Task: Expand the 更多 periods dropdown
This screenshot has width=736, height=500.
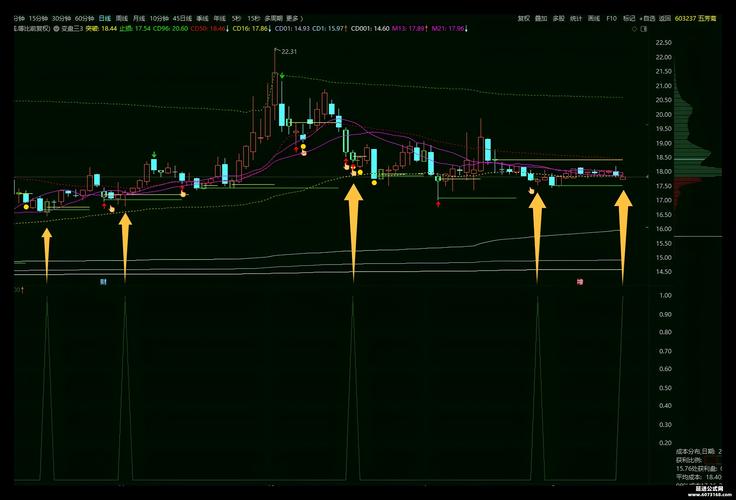Action: click(x=294, y=18)
